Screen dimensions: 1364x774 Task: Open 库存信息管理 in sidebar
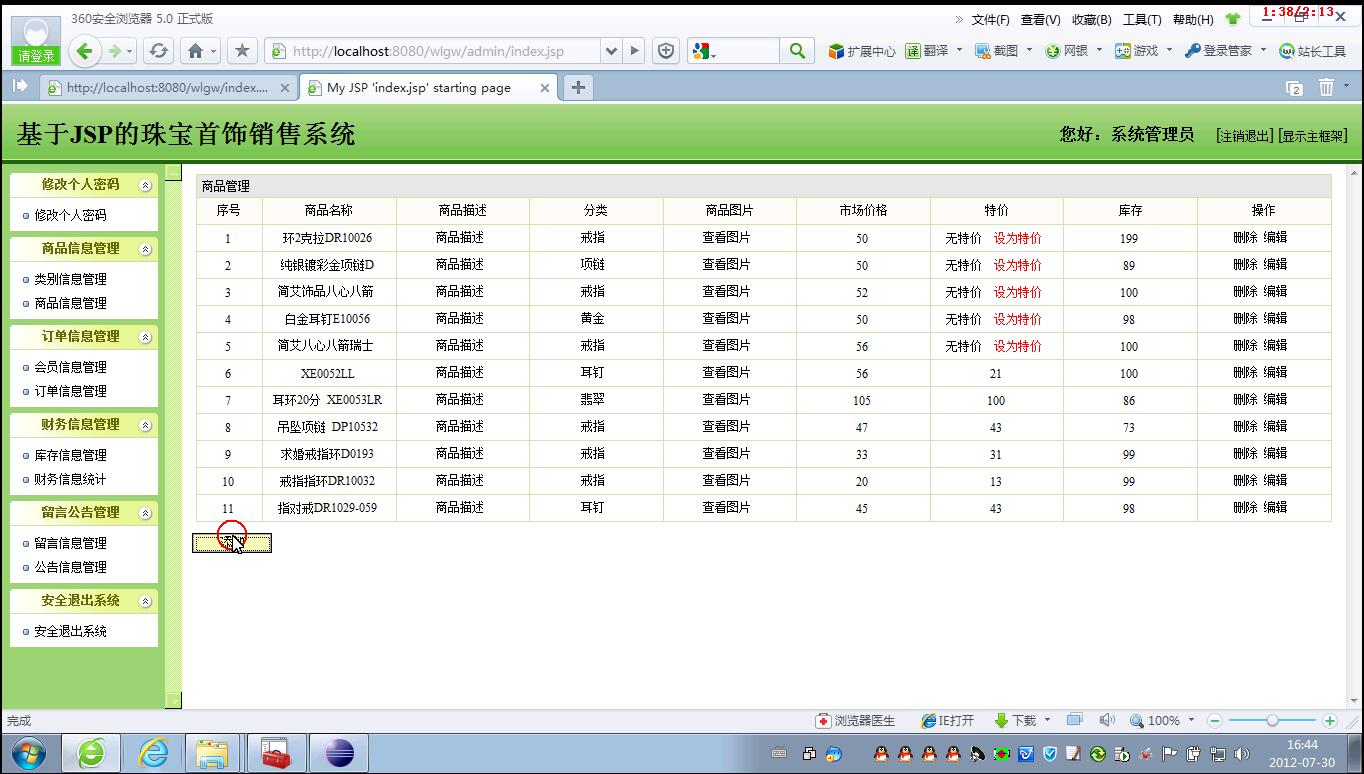coord(70,455)
